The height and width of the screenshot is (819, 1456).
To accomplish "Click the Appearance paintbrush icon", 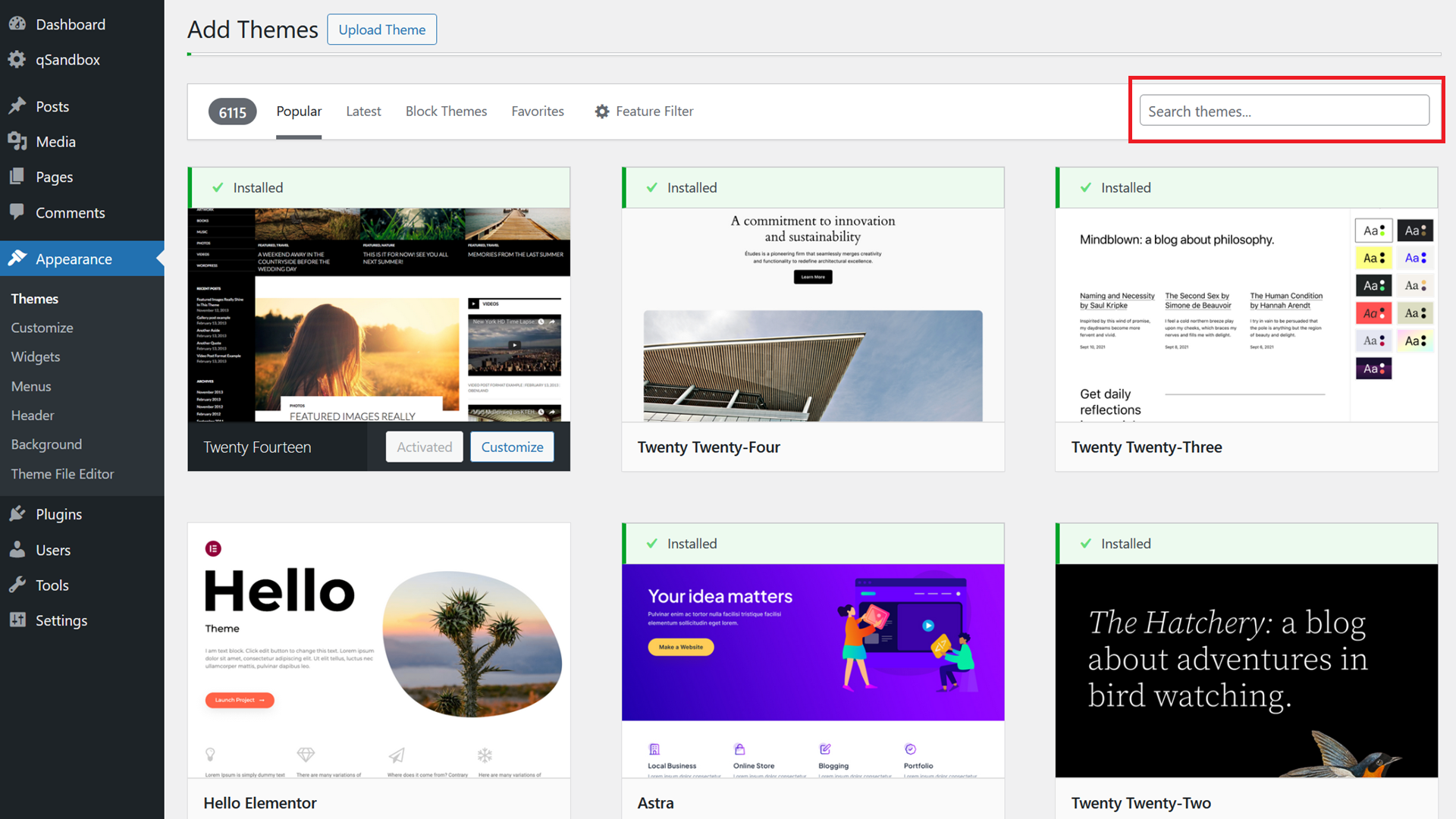I will (x=17, y=259).
